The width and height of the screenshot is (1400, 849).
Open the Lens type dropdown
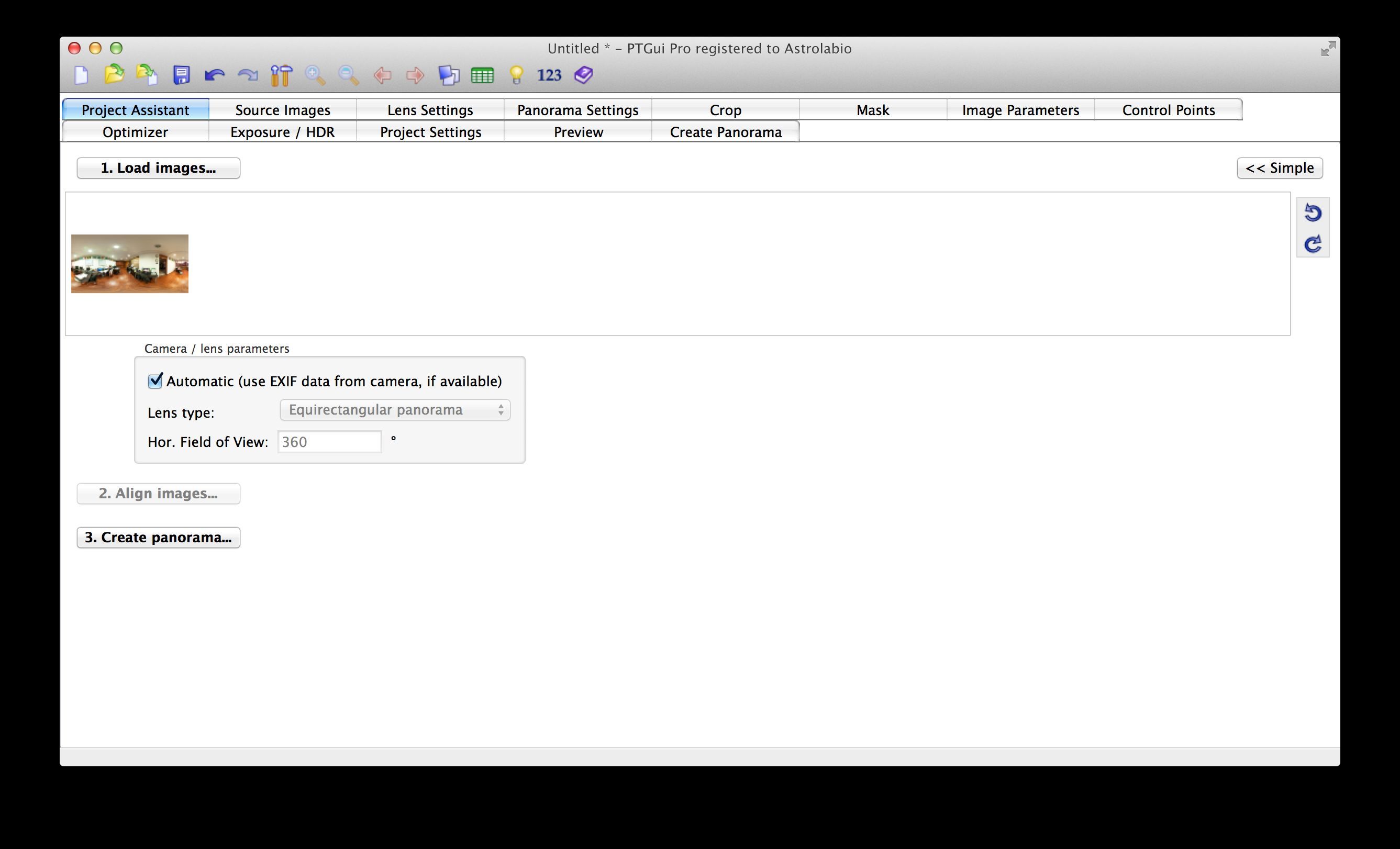(395, 410)
